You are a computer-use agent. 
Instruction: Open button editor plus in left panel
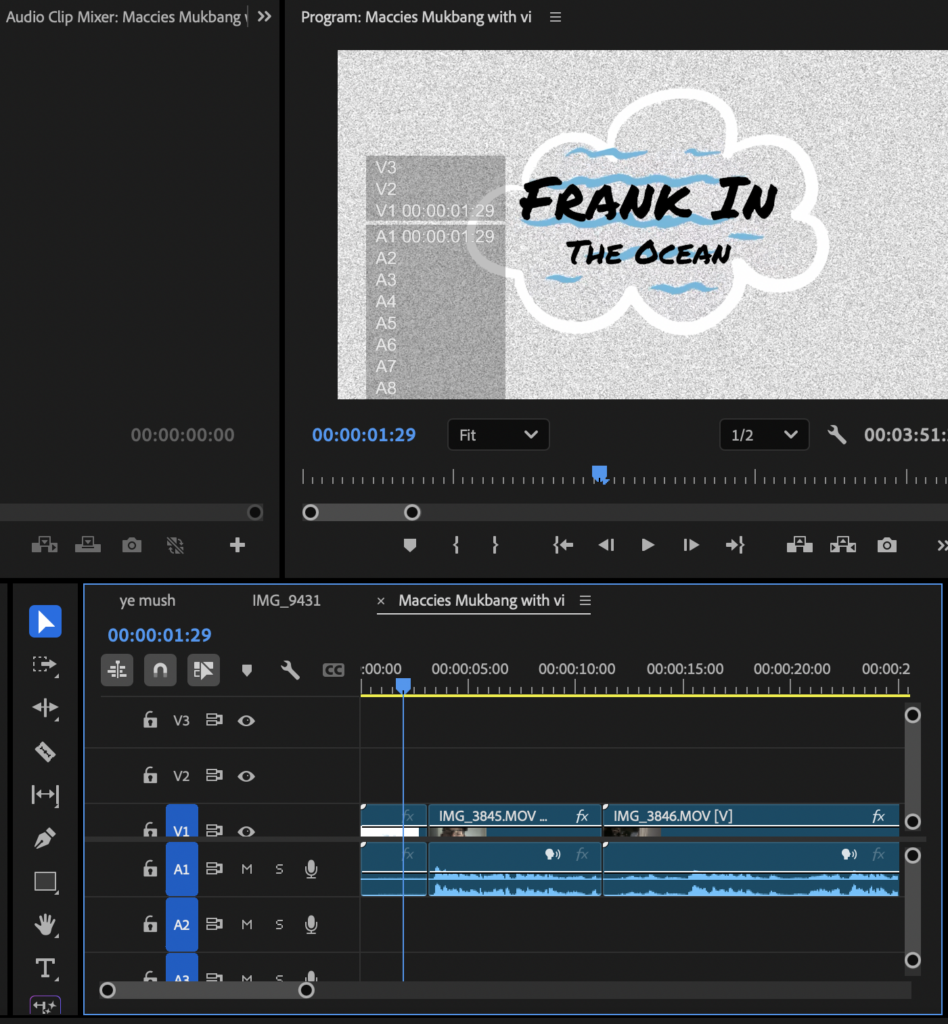(x=237, y=545)
